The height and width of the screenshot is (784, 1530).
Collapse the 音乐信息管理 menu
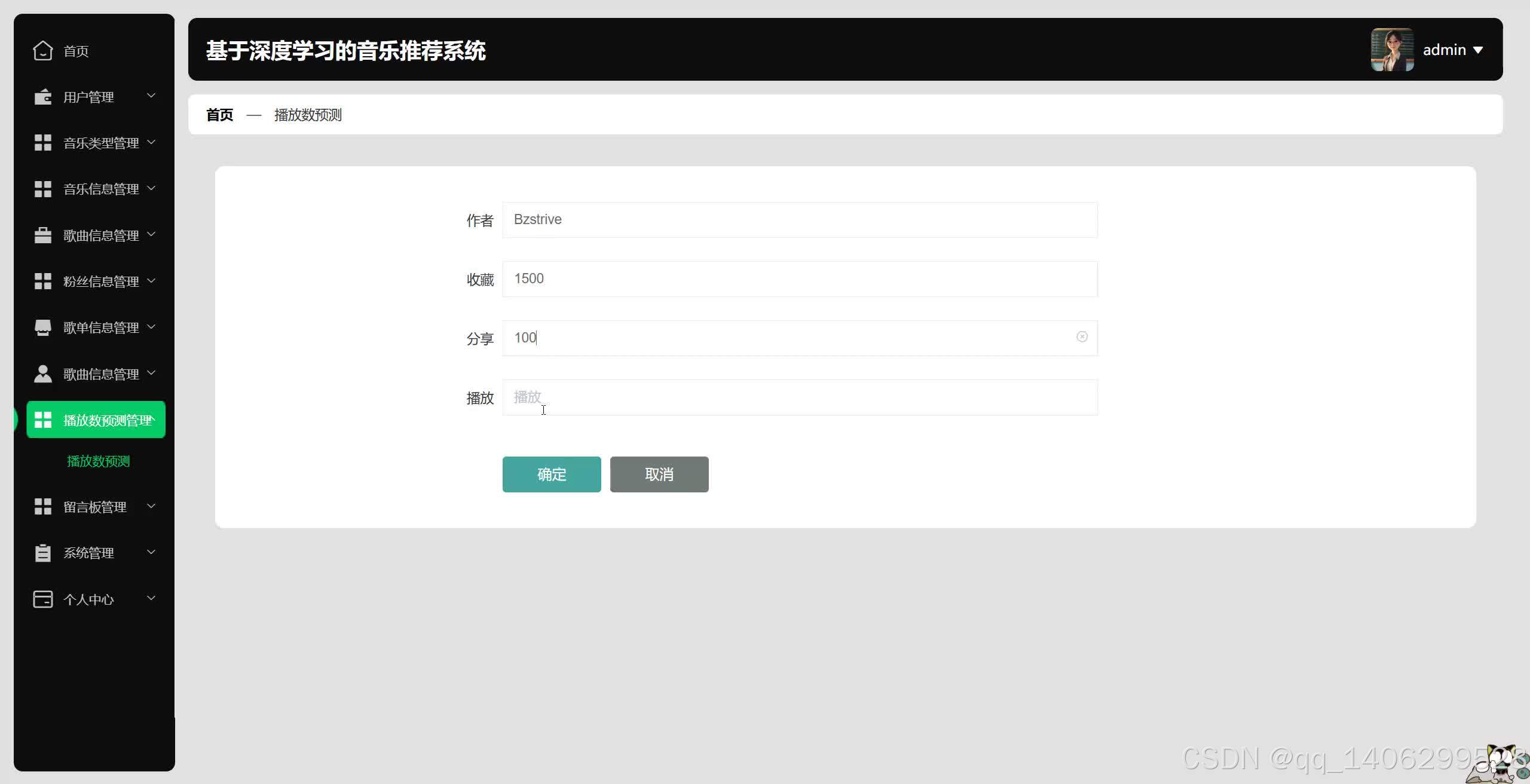151,189
